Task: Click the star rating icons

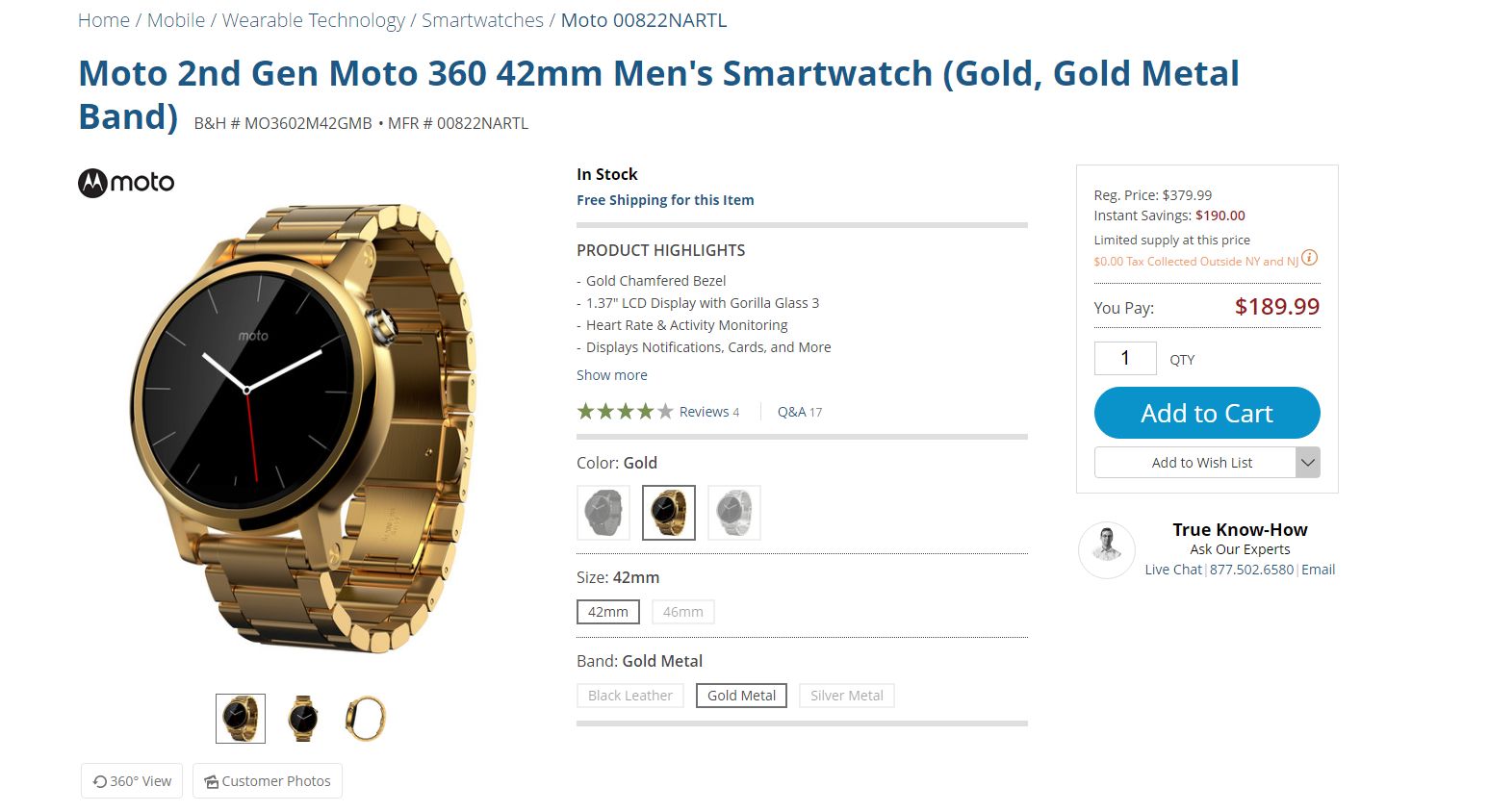Action: pos(625,412)
